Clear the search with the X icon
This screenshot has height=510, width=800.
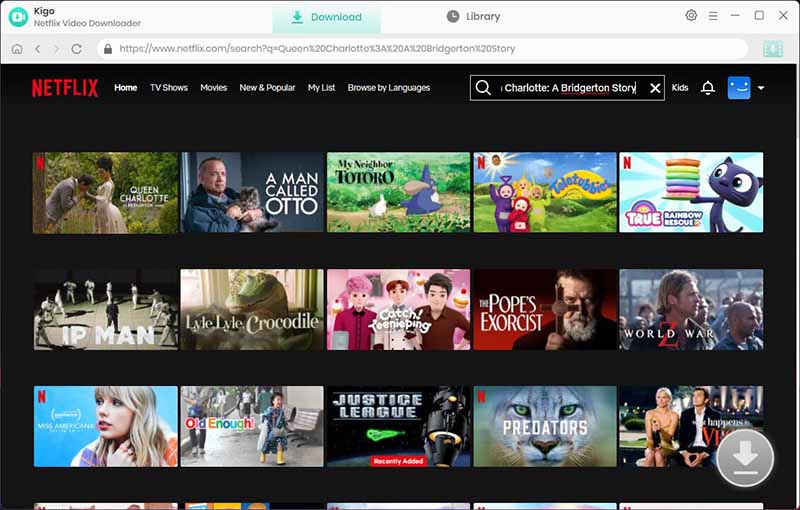coord(655,88)
